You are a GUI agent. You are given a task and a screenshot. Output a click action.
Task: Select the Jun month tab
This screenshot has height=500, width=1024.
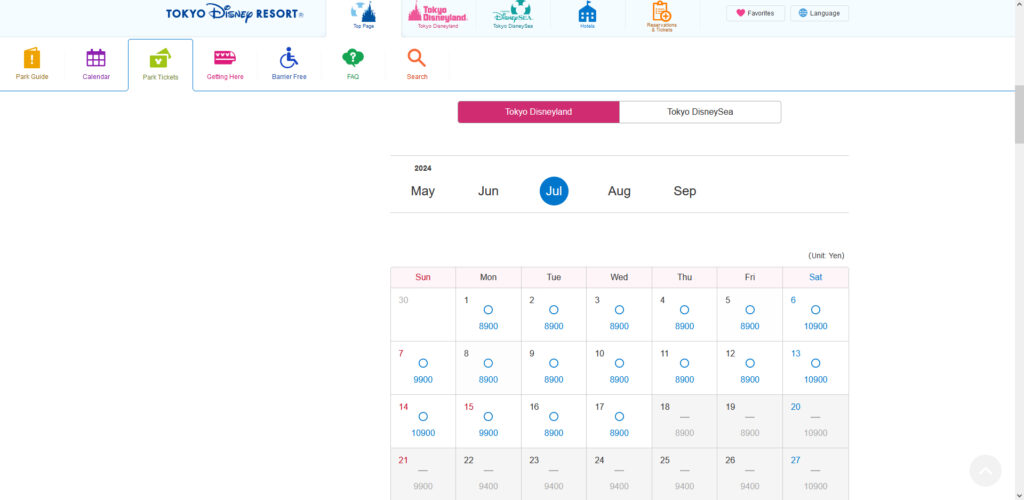coord(488,191)
